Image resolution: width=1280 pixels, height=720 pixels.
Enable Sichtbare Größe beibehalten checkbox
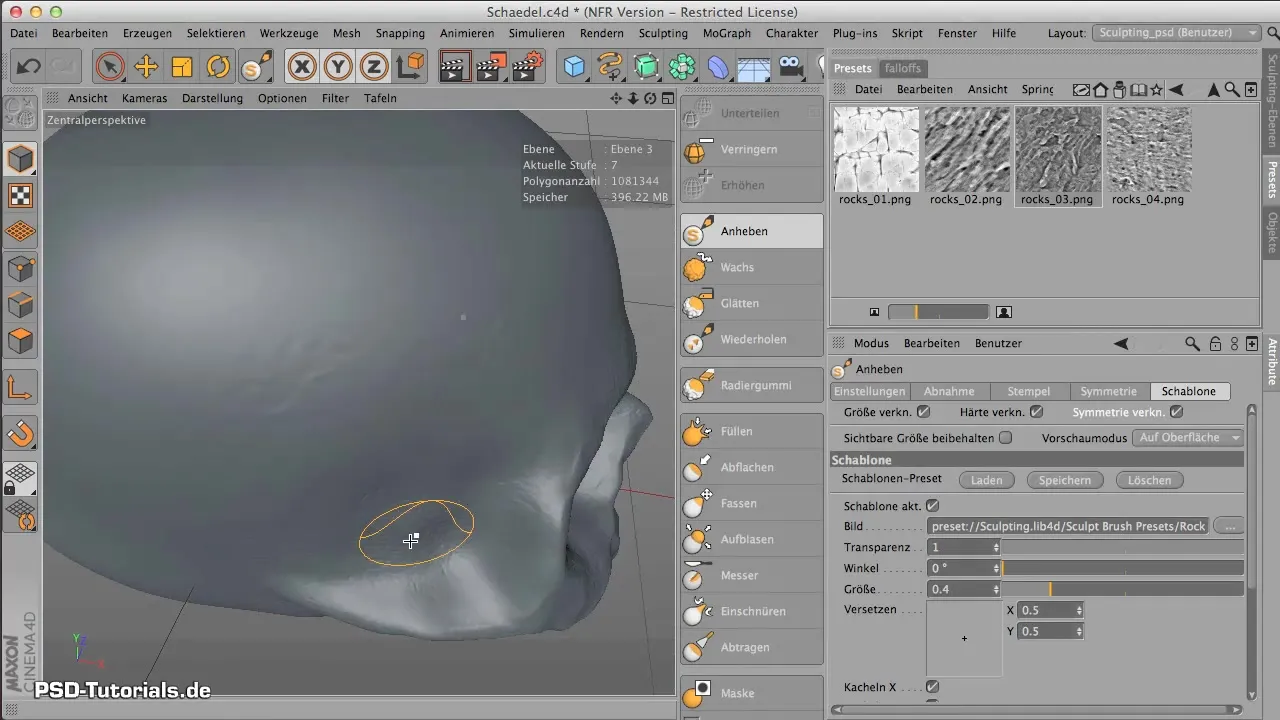point(1006,438)
